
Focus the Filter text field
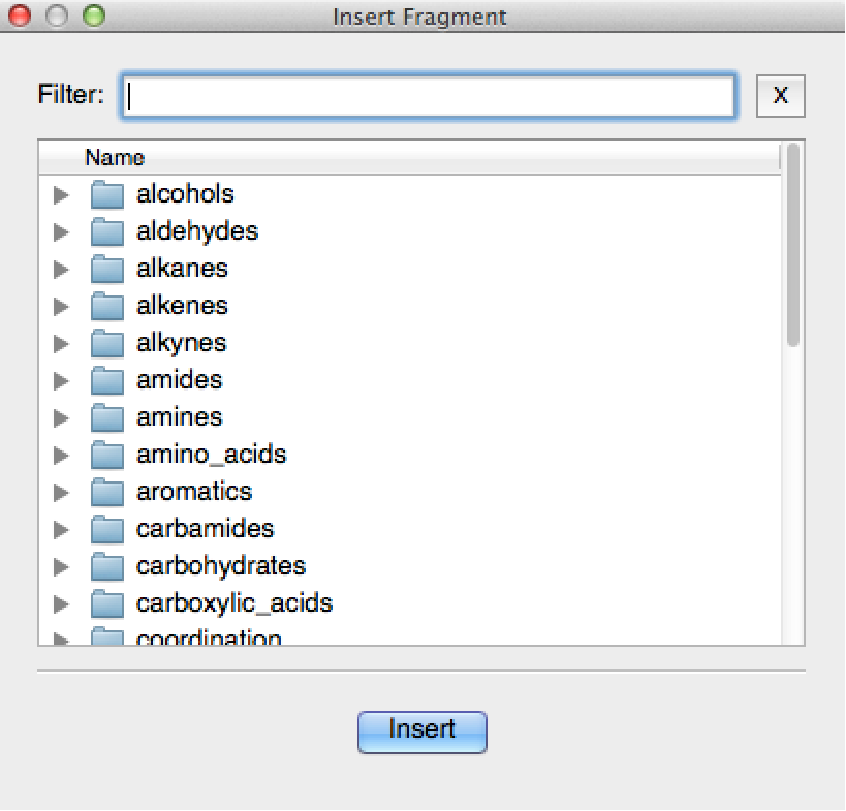(428, 97)
